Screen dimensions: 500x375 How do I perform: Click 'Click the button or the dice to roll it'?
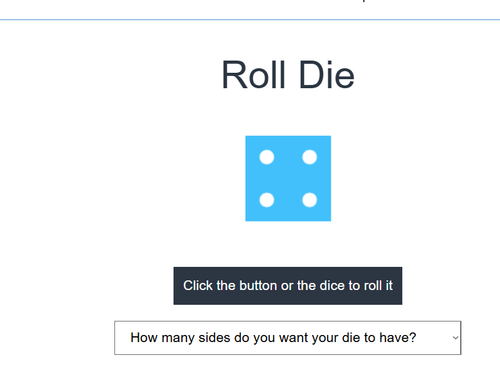[288, 286]
